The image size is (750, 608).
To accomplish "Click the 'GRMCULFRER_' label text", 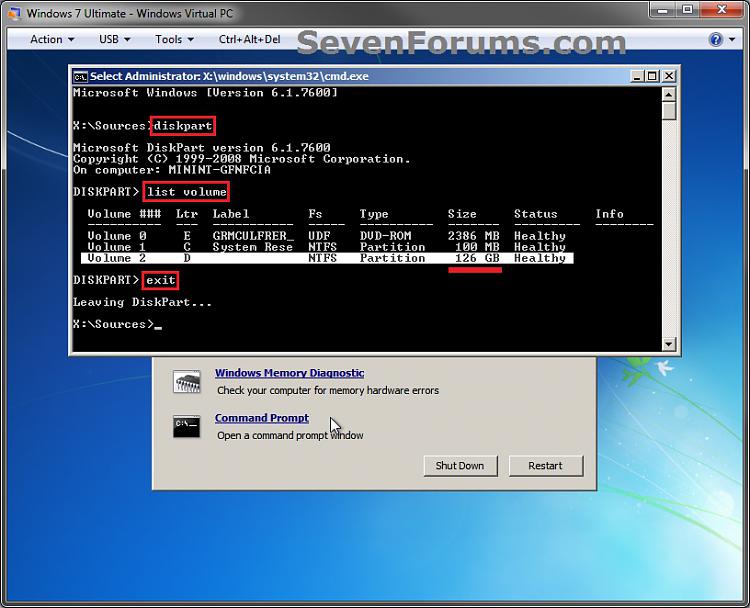I will [253, 236].
